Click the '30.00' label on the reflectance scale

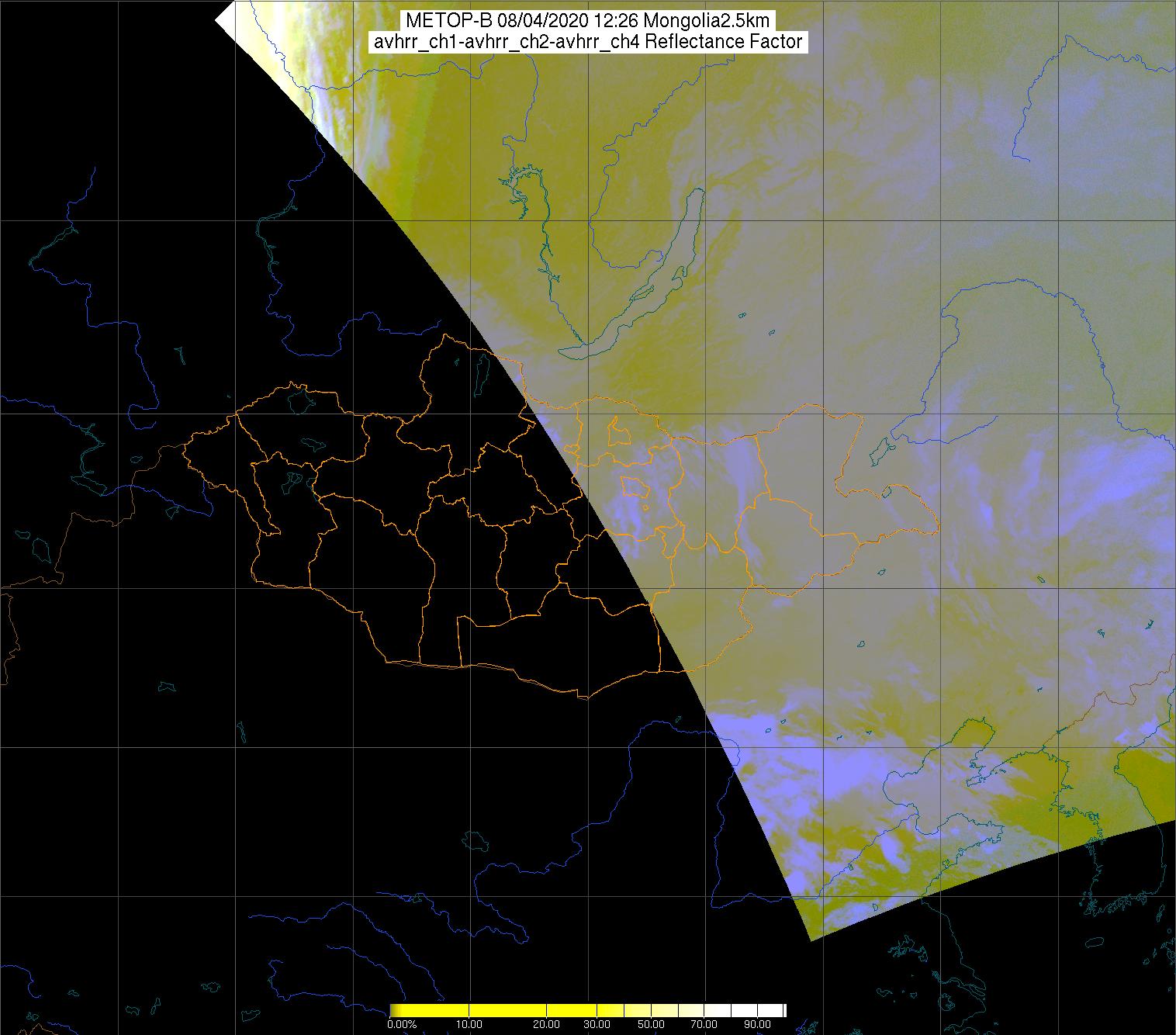point(598,1024)
